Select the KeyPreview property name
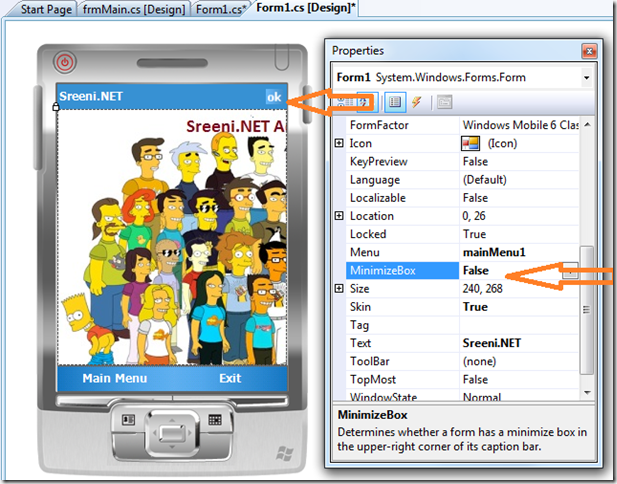Screen dimensions: 617x484 tap(379, 161)
